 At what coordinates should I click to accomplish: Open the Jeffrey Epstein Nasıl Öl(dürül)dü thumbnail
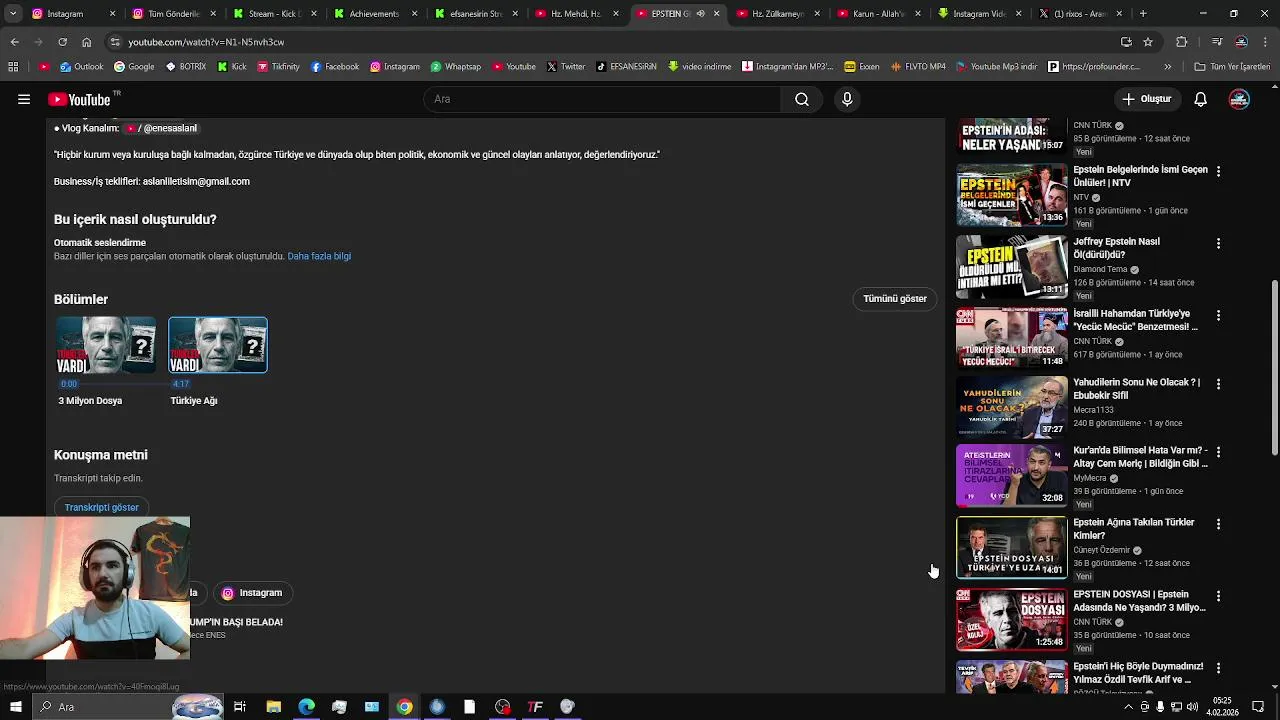1012,268
